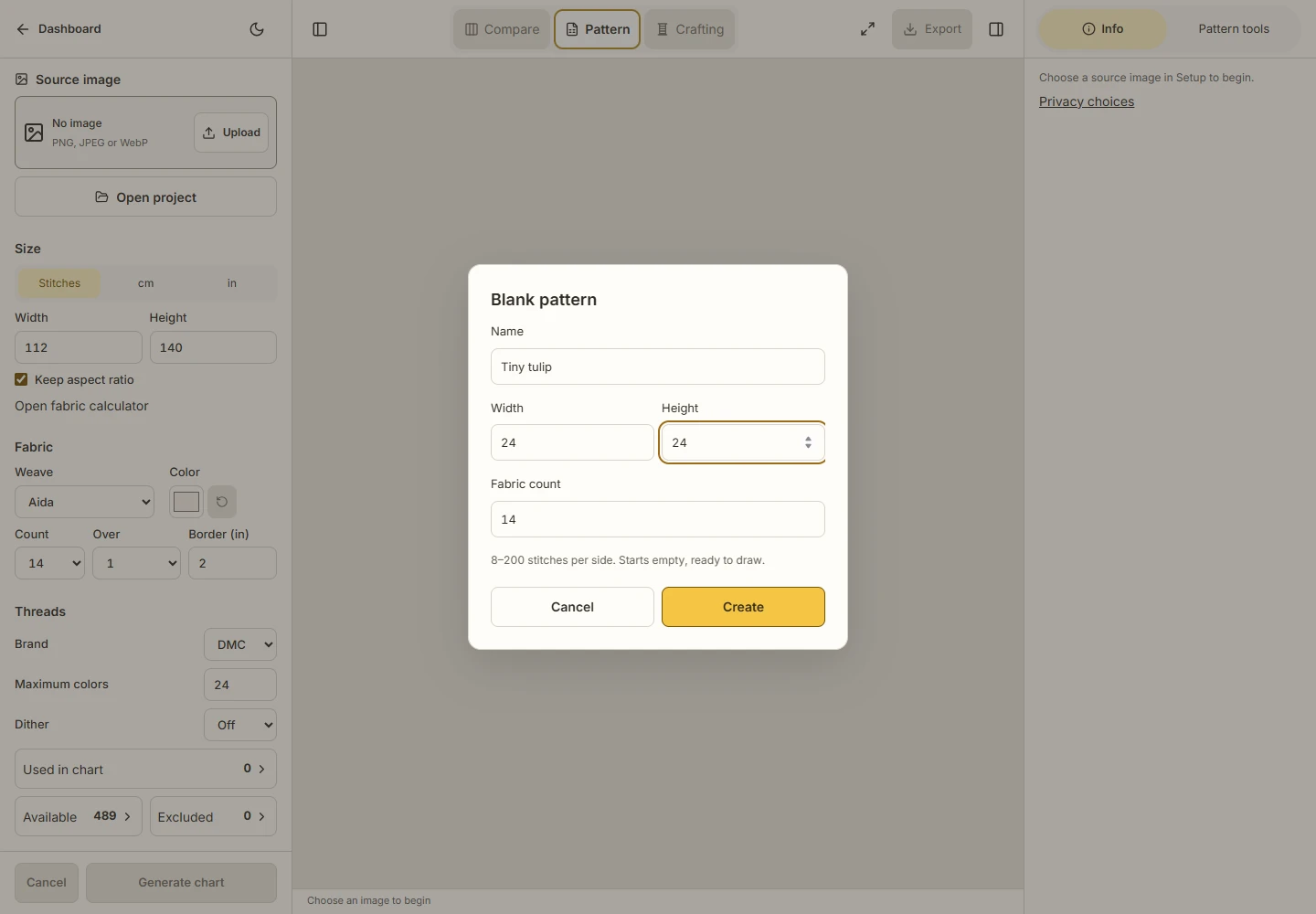Image resolution: width=1316 pixels, height=914 pixels.
Task: Click the Upload button
Action: tap(231, 133)
